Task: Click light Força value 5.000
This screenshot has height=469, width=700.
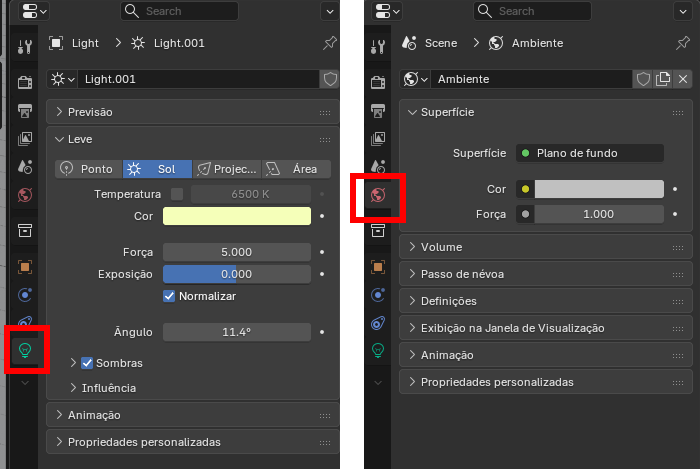Action: [237, 252]
